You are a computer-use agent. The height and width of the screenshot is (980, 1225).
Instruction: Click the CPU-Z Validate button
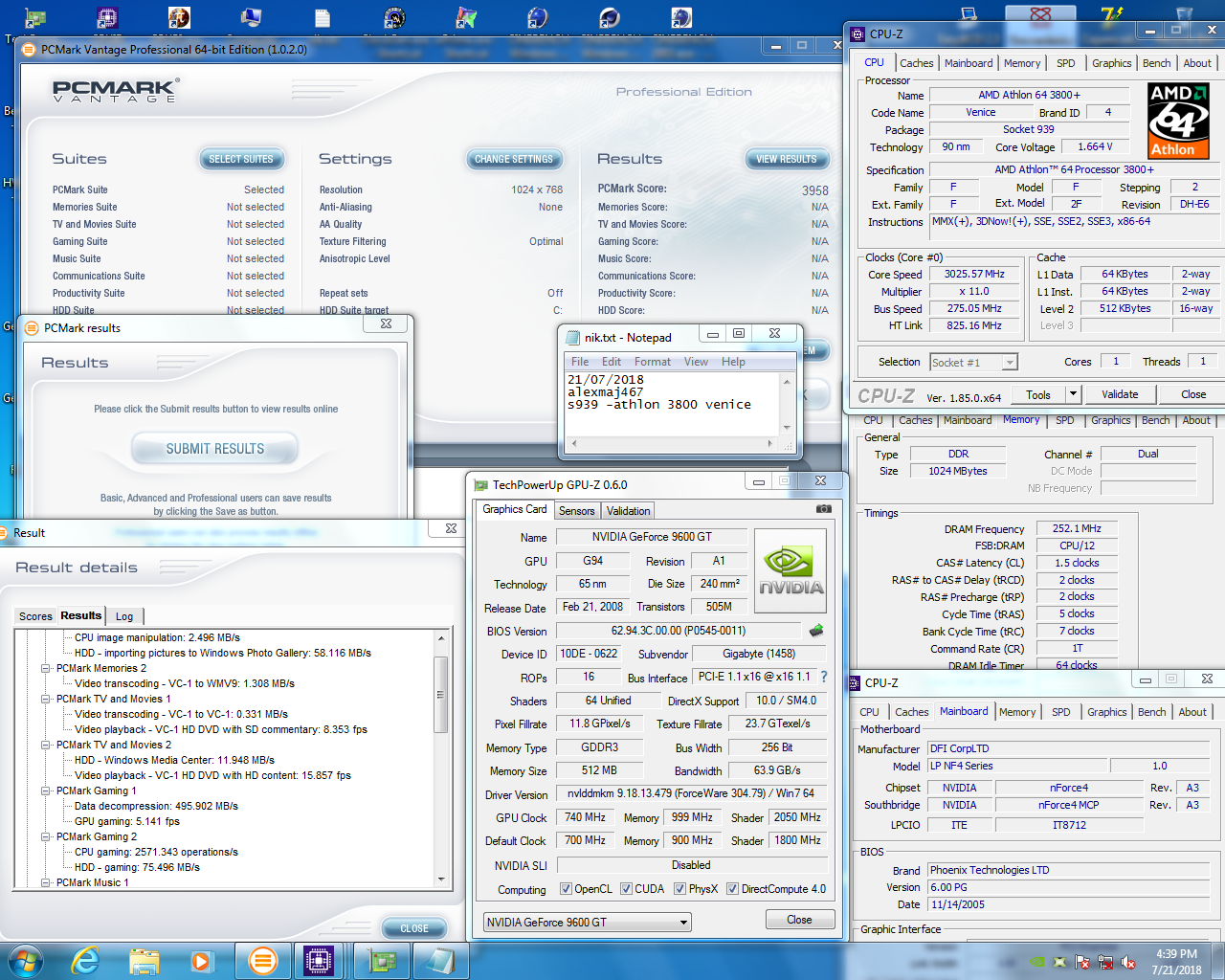click(1120, 393)
